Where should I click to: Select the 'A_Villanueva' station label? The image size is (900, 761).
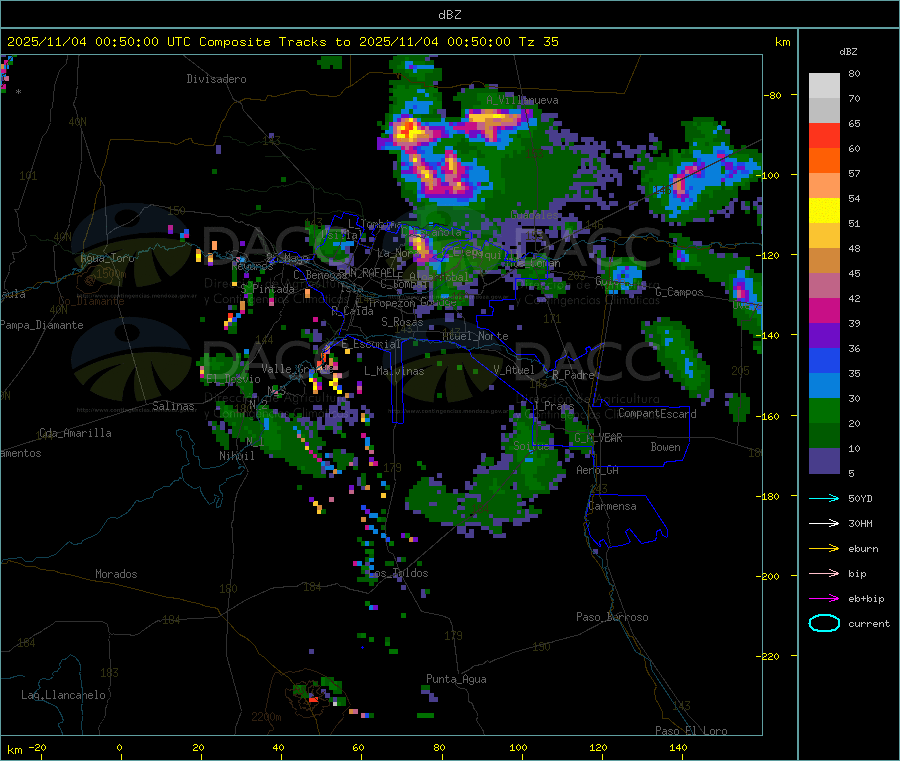click(x=522, y=100)
